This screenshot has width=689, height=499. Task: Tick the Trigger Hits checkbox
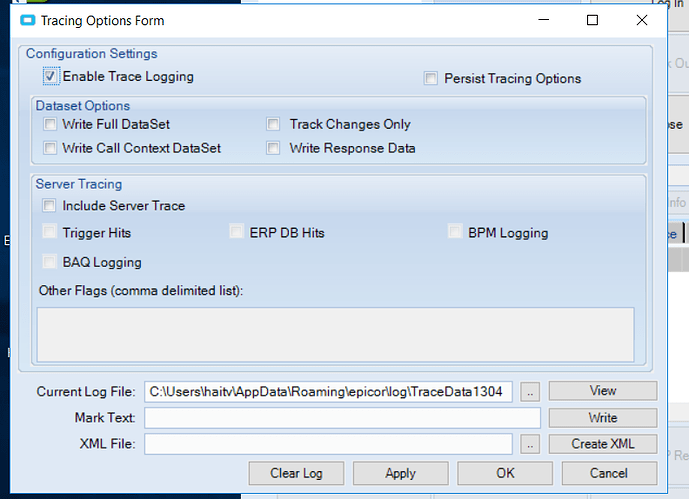(x=49, y=231)
